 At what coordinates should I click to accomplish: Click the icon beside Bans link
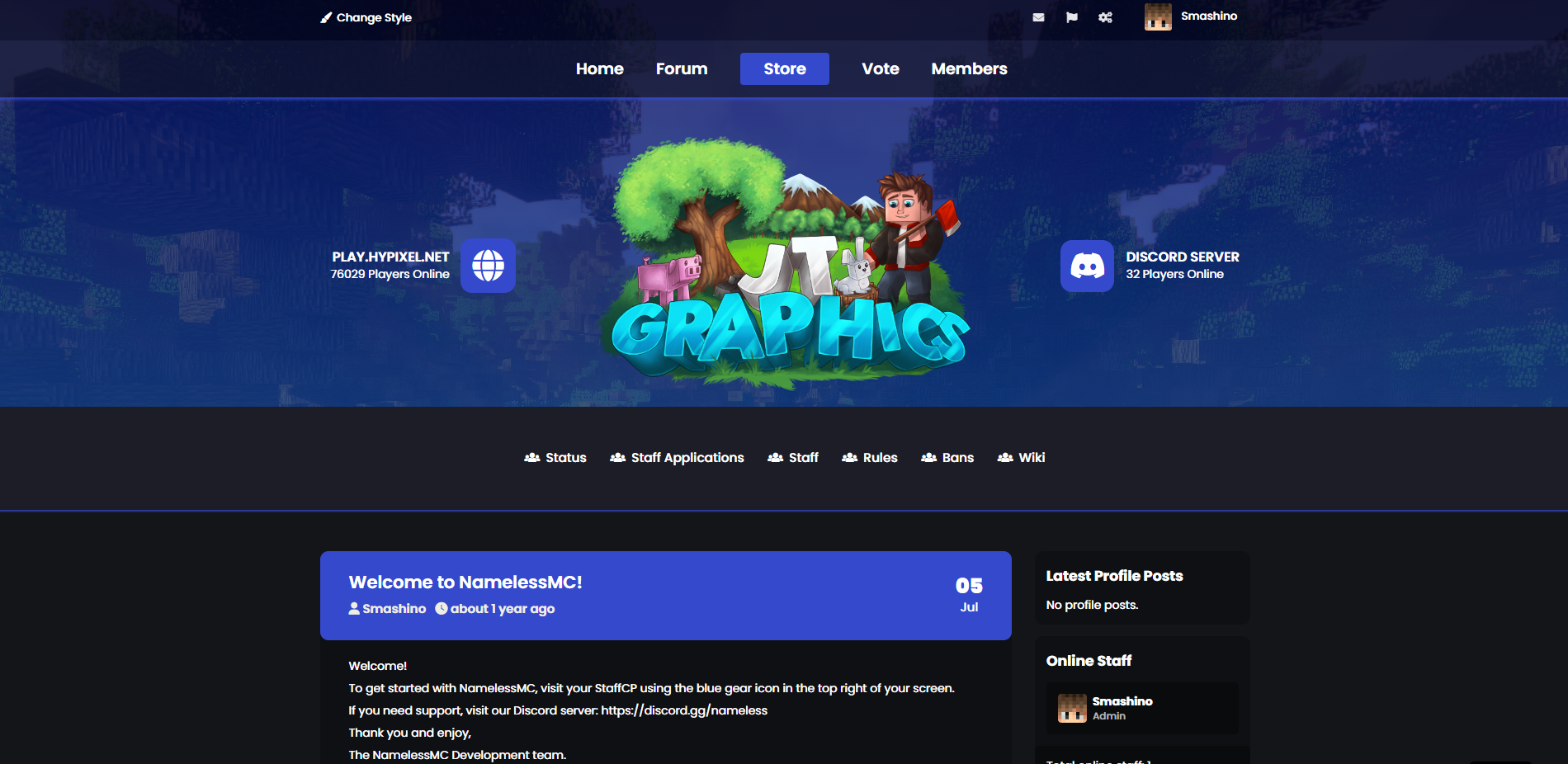pyautogui.click(x=928, y=457)
